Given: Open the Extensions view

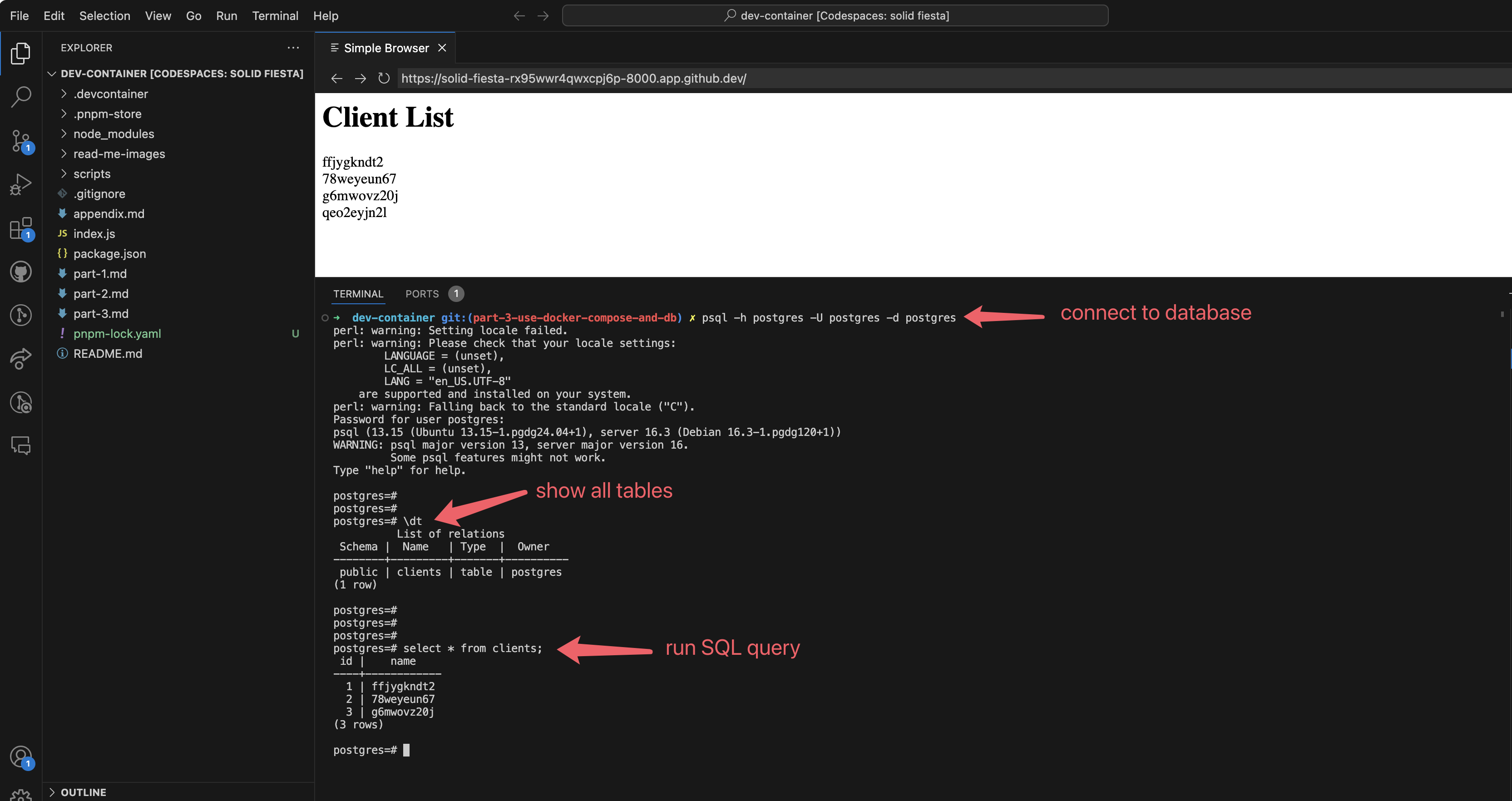Looking at the screenshot, I should (x=21, y=229).
